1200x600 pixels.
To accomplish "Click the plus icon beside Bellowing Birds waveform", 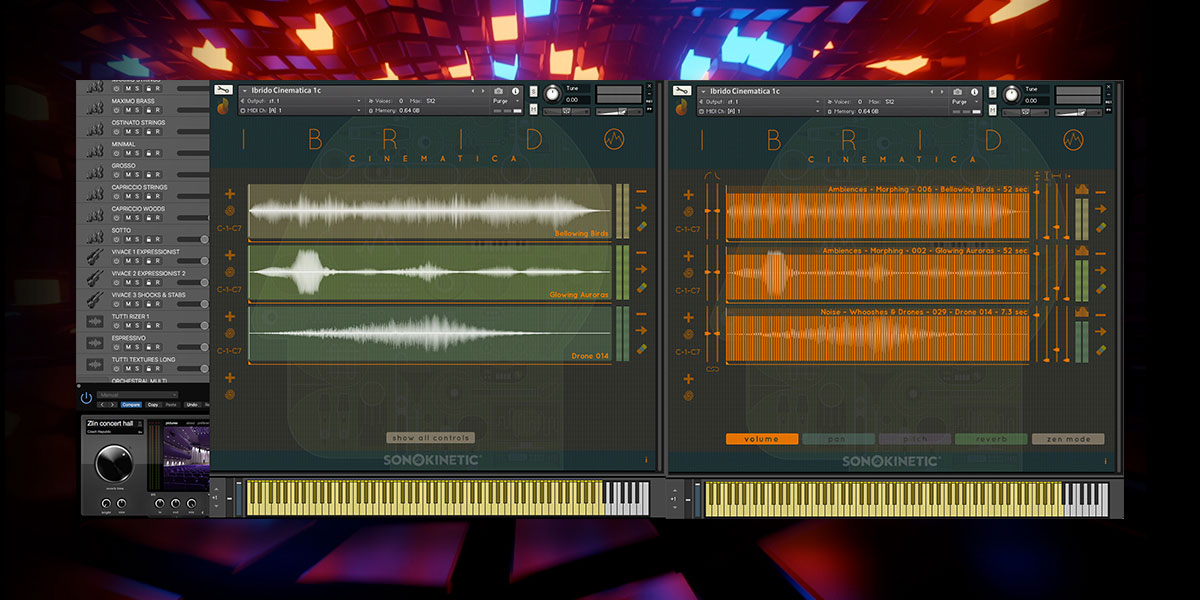I will click(230, 194).
